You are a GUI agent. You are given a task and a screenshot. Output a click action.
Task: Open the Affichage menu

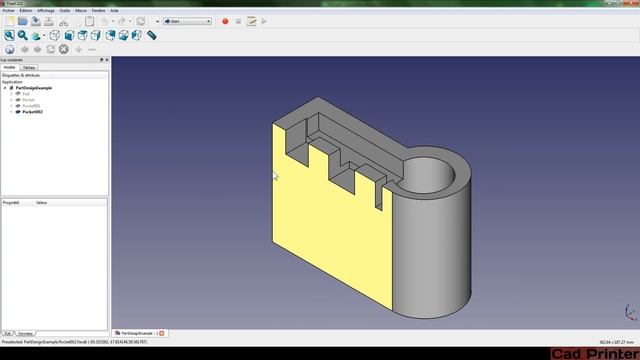[46, 10]
